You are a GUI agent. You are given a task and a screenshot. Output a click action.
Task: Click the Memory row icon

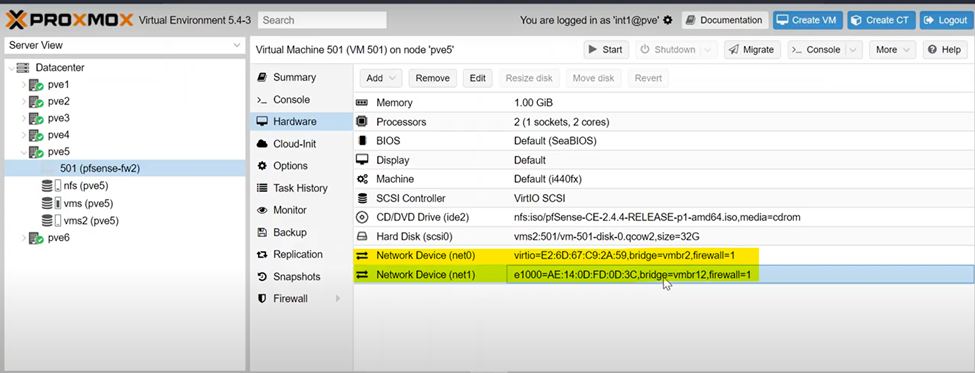point(362,103)
